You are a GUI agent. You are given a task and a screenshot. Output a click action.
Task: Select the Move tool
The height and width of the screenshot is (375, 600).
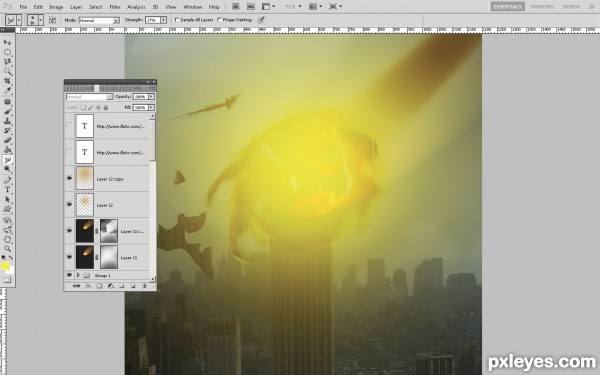pos(7,42)
